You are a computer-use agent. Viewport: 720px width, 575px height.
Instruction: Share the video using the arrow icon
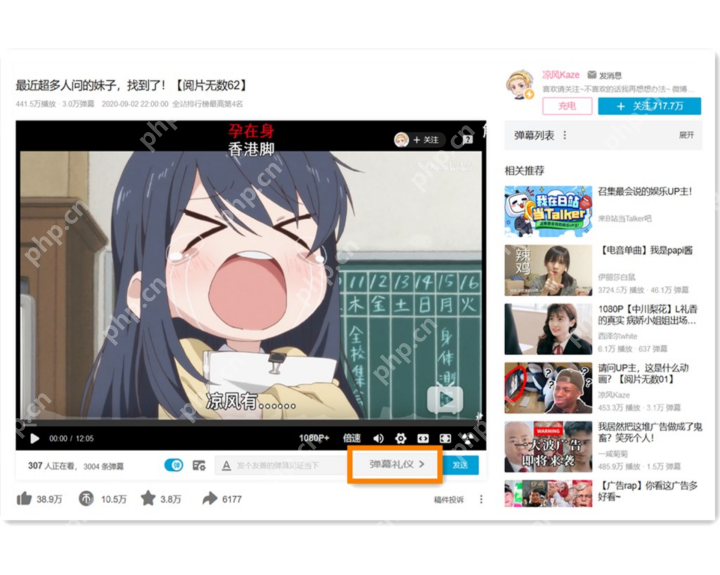coord(209,498)
